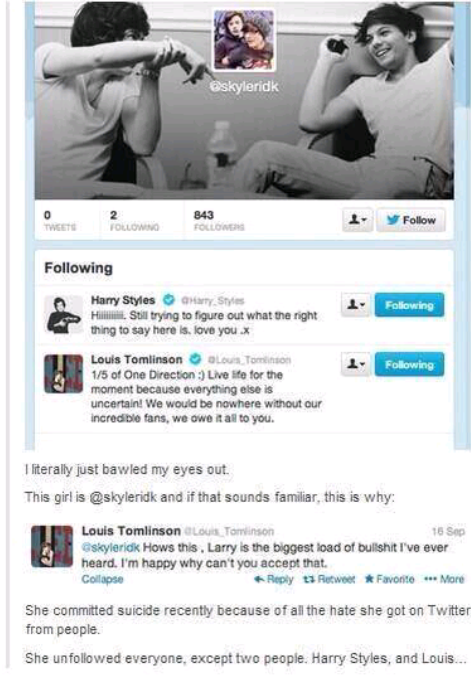Retweet the Louis Tomlinson tweet
Image resolution: width=471 pixels, height=676 pixels.
(329, 579)
